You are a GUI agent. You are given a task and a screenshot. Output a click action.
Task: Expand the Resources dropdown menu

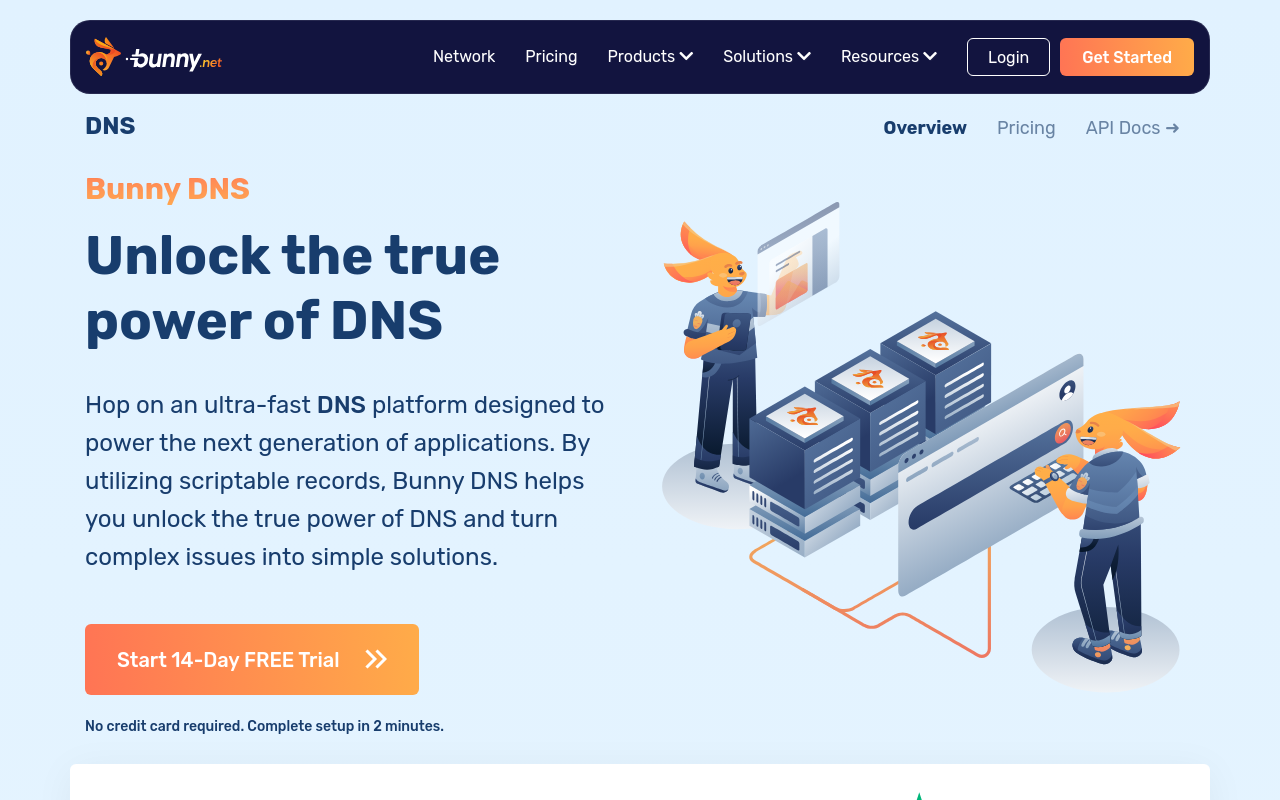(x=889, y=57)
